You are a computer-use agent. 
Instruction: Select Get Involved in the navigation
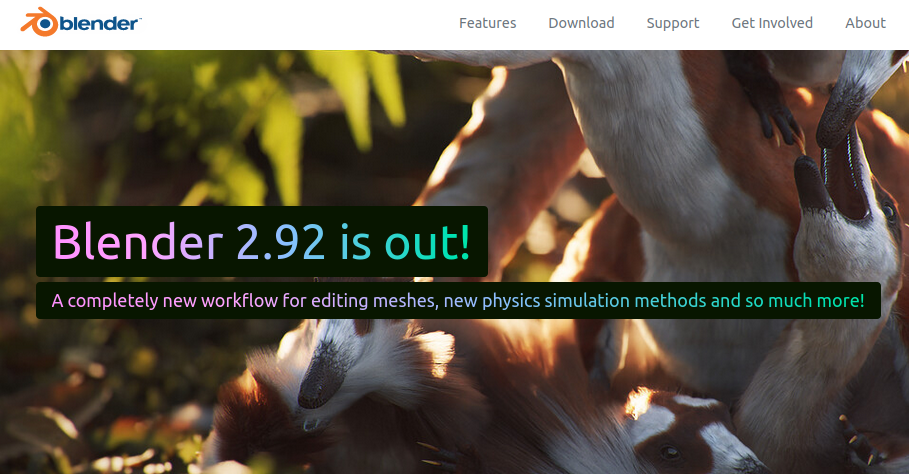(x=772, y=23)
